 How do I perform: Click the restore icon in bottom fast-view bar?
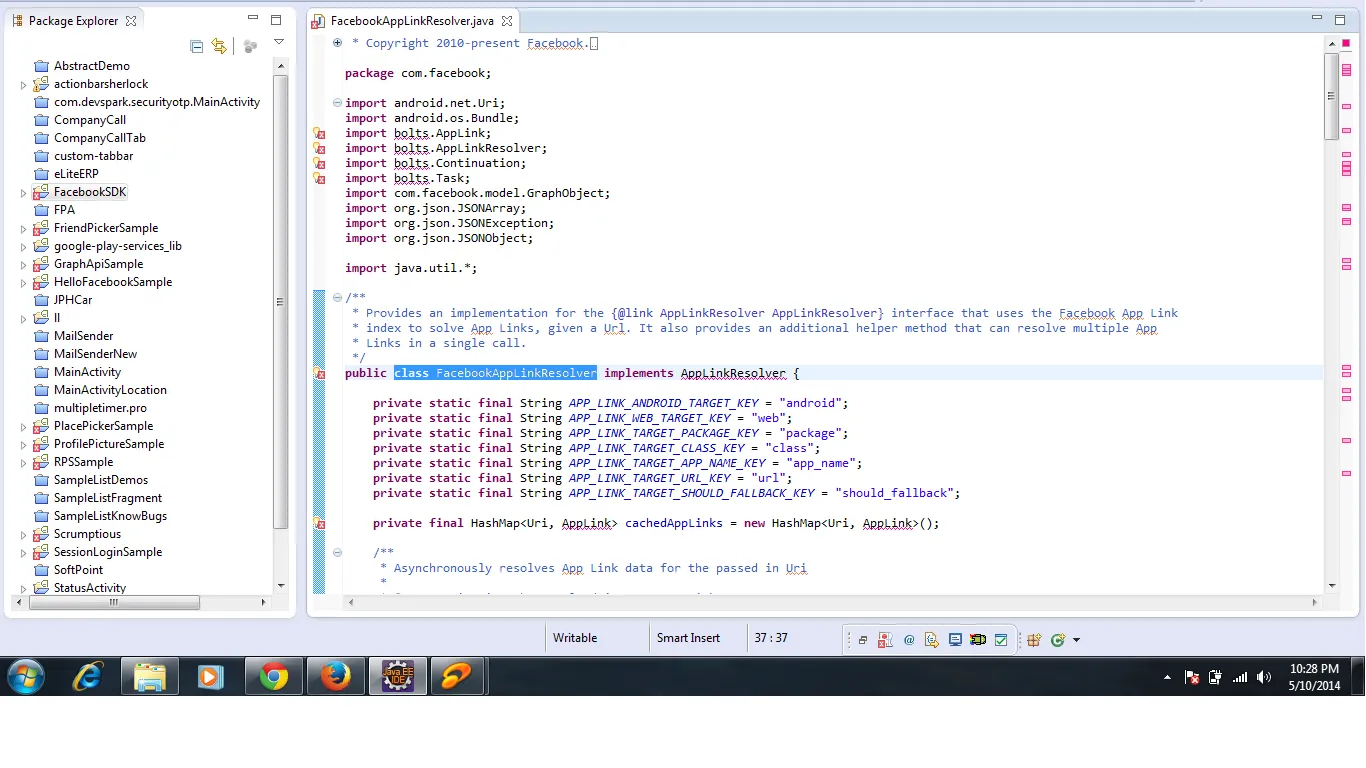click(863, 640)
